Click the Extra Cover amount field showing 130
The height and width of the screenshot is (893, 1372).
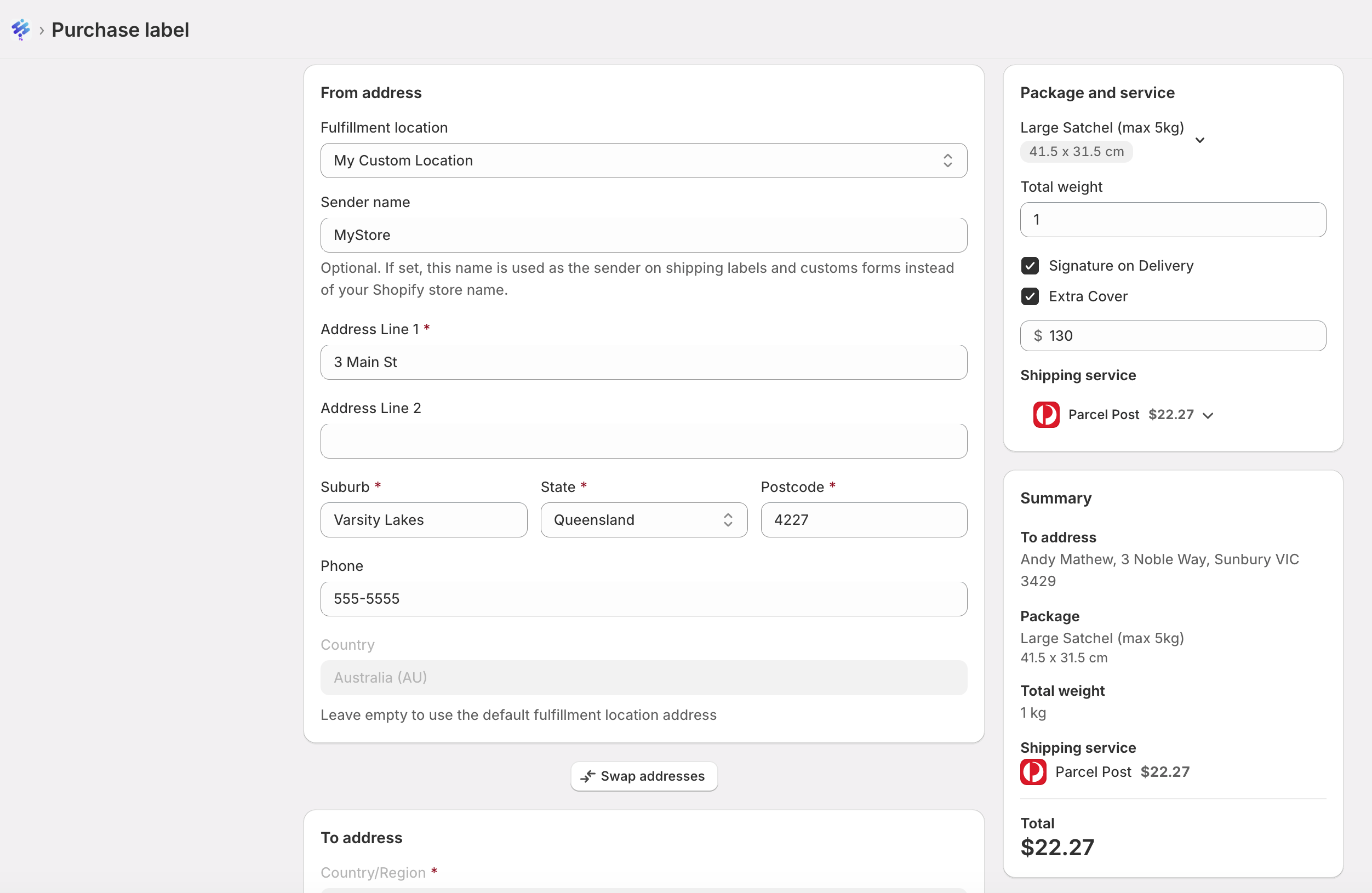(x=1173, y=336)
